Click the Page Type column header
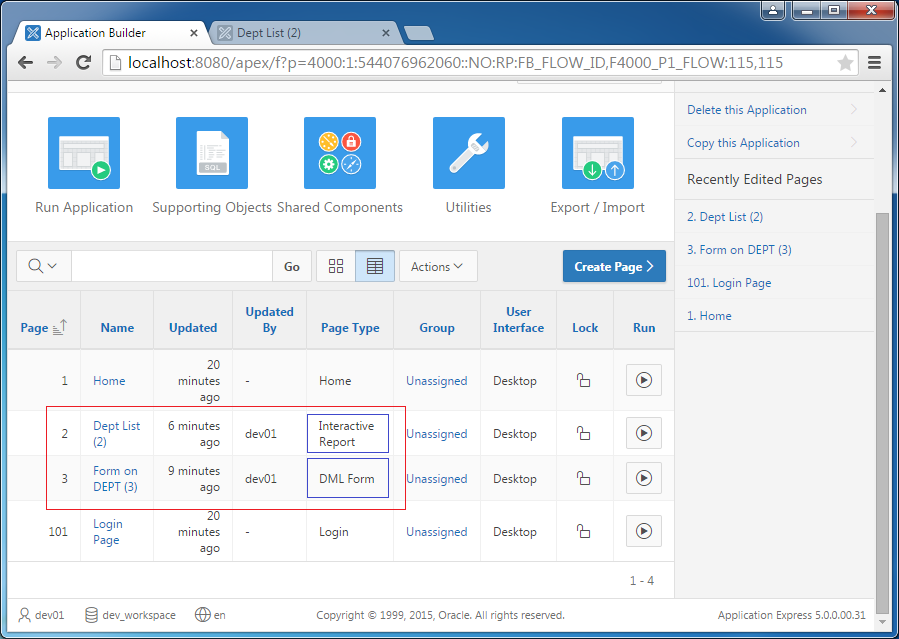Viewport: 899px width, 639px height. coord(350,328)
